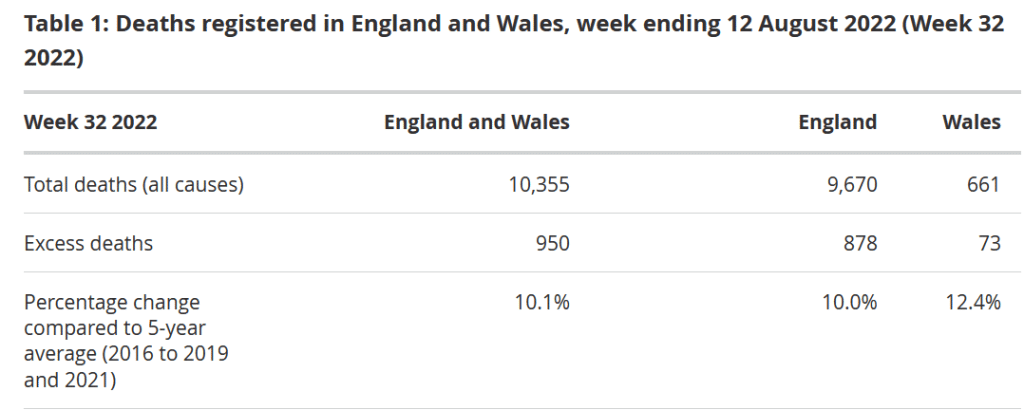Click 'and 2021)' text in last row label
This screenshot has height=410, width=1024.
70,379
